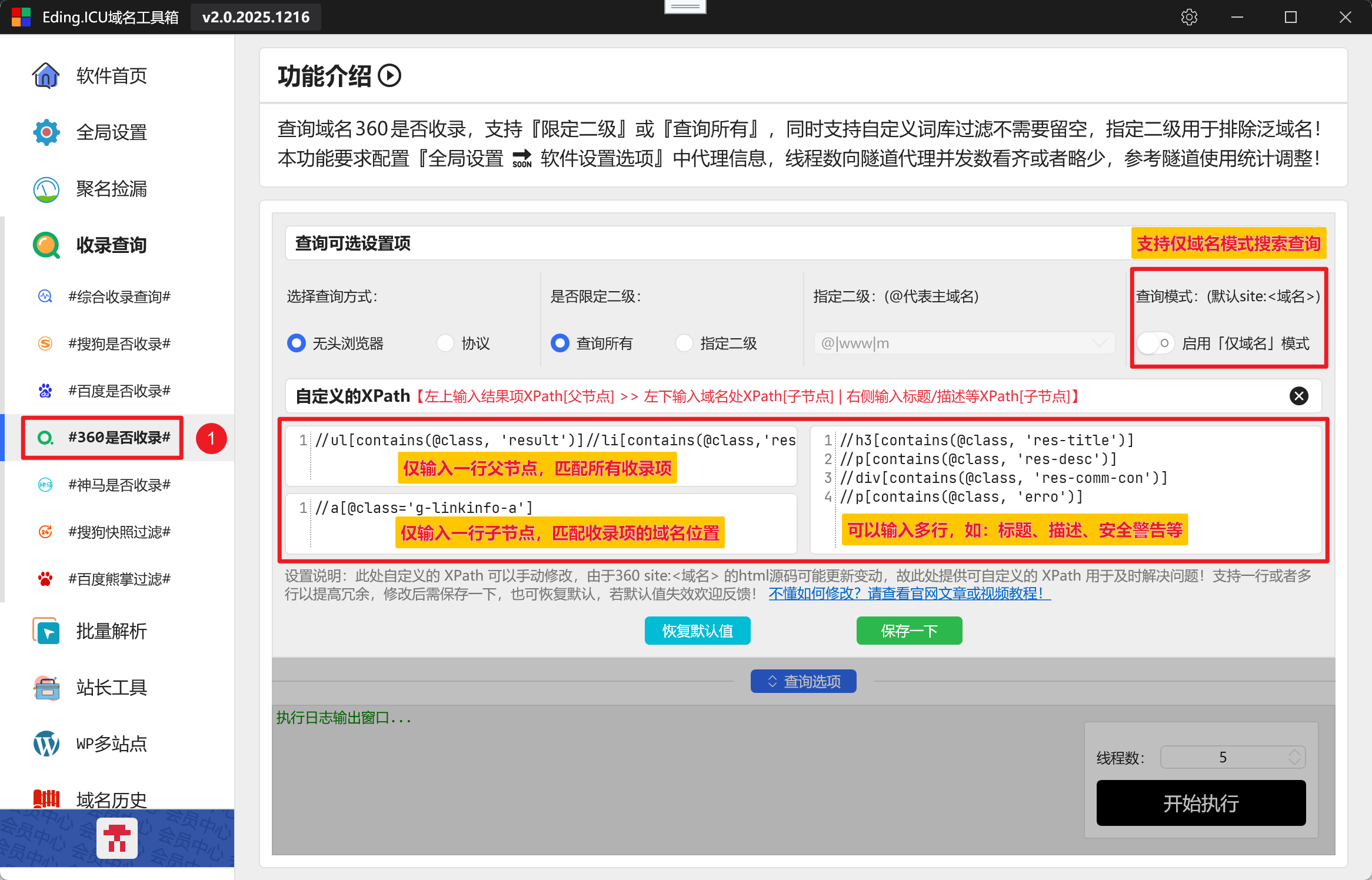Click play icon next to 功能介绍
The width and height of the screenshot is (1372, 880).
(389, 76)
